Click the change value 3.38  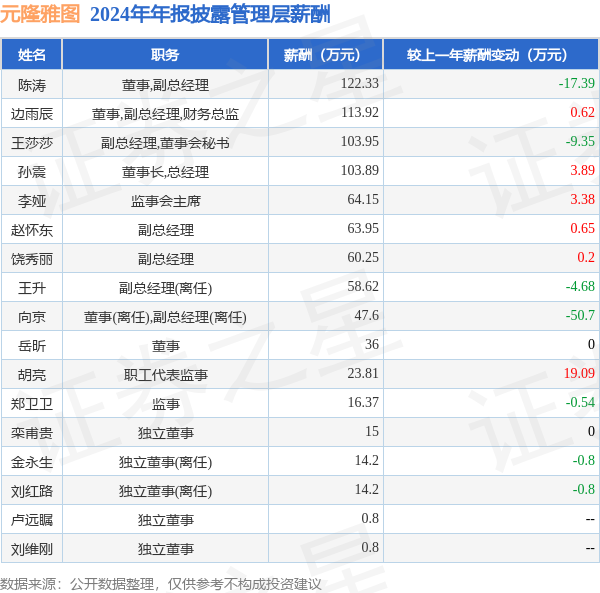[x=582, y=200]
